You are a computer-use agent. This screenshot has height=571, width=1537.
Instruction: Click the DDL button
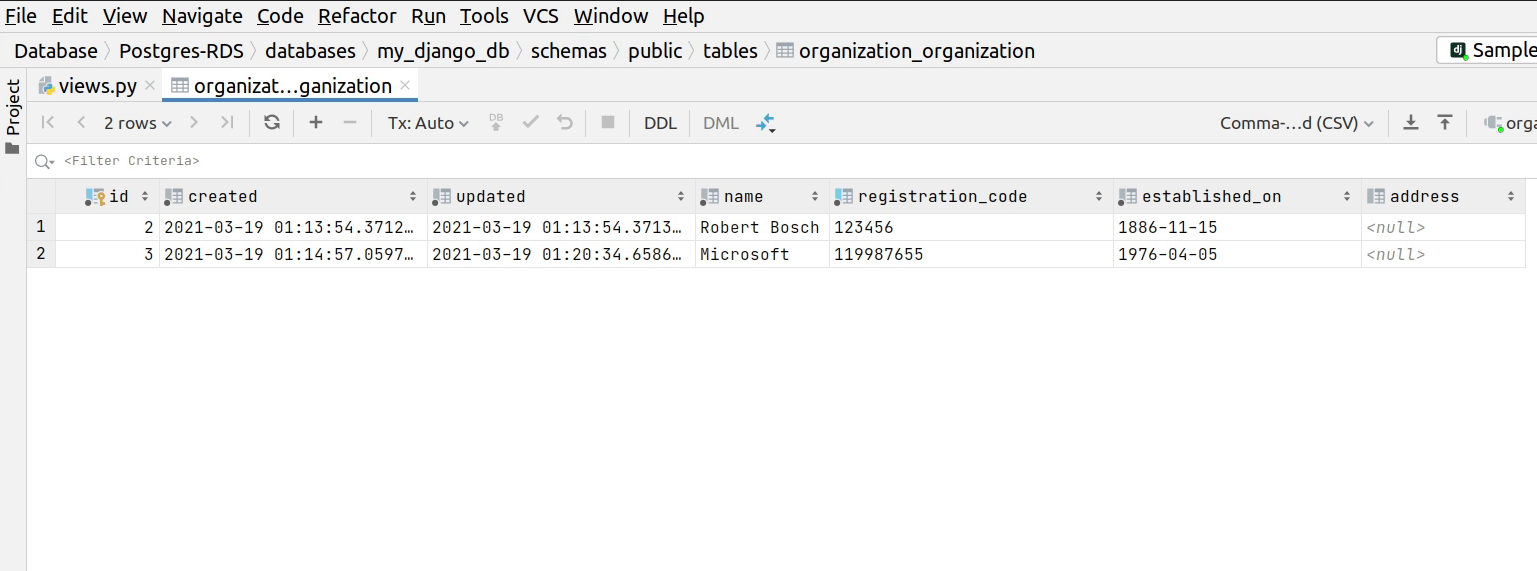coord(660,123)
